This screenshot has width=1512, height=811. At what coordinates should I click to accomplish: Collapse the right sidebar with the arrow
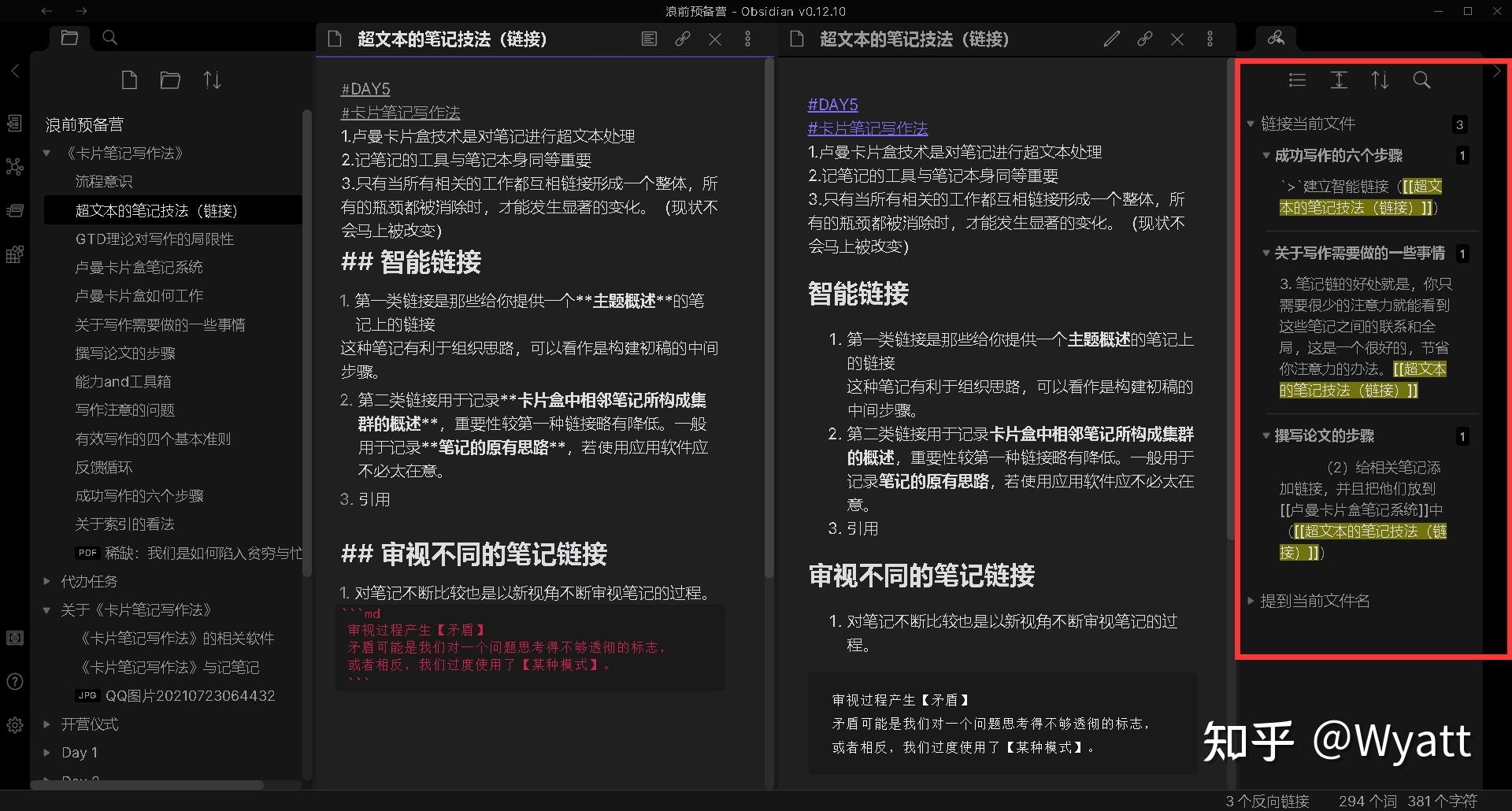pos(1497,71)
